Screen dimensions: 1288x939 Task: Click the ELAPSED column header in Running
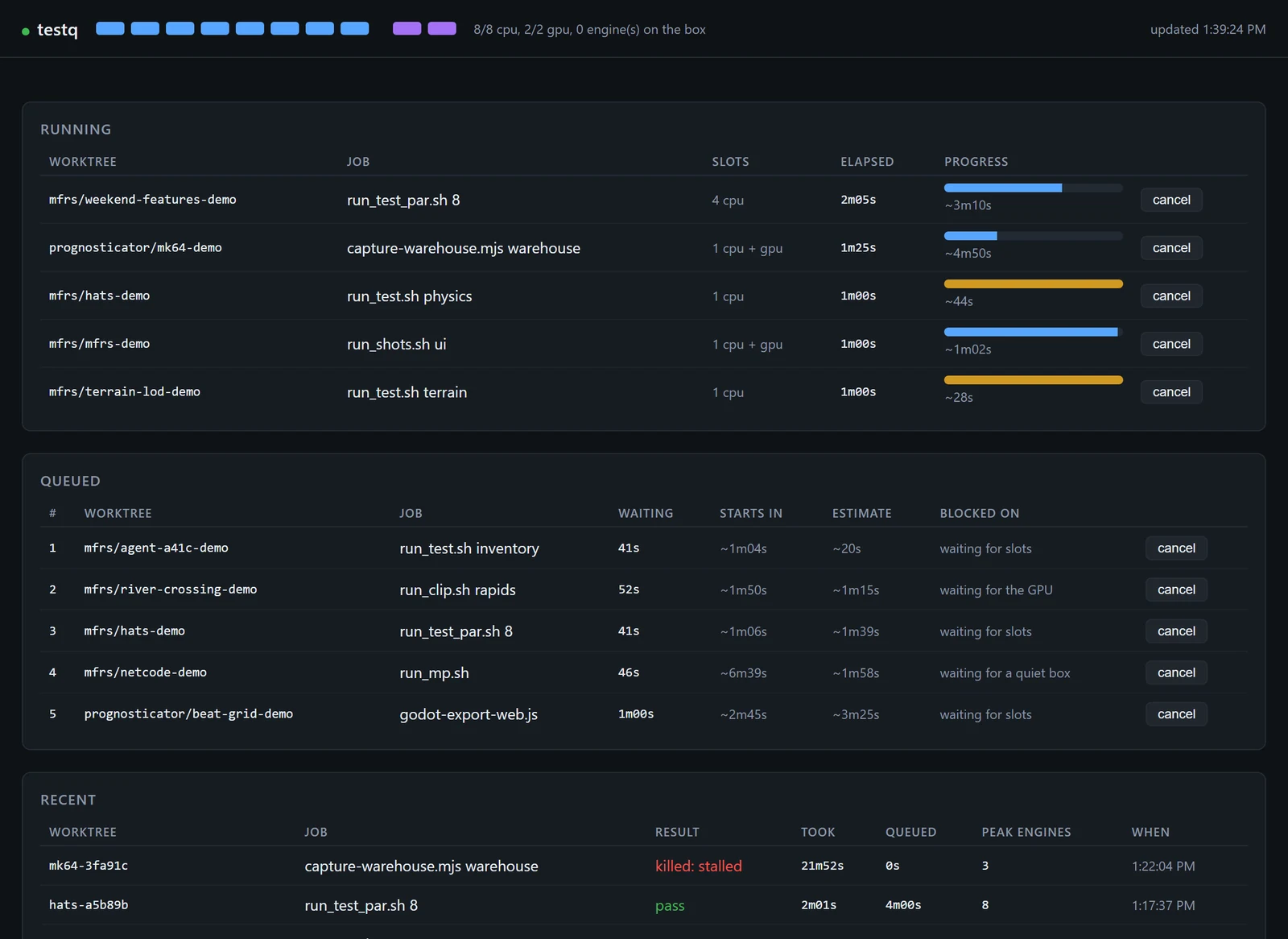[x=867, y=162]
